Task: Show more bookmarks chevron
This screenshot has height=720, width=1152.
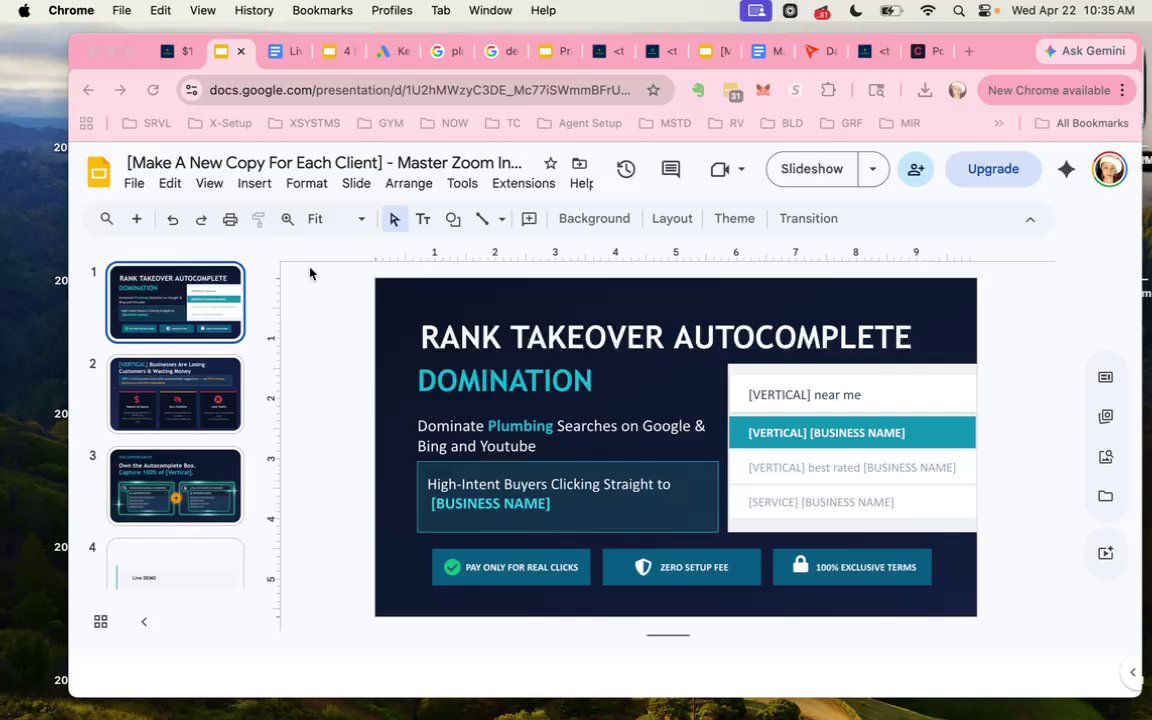Action: click(998, 123)
